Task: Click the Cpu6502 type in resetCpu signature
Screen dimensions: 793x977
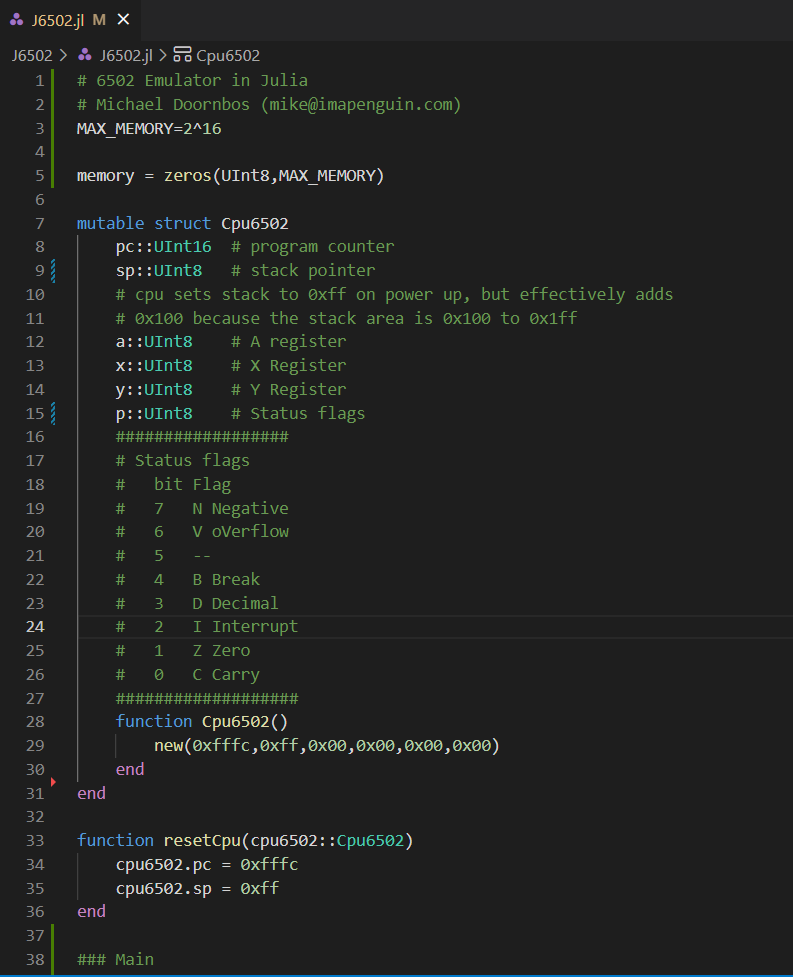Action: pyautogui.click(x=370, y=840)
